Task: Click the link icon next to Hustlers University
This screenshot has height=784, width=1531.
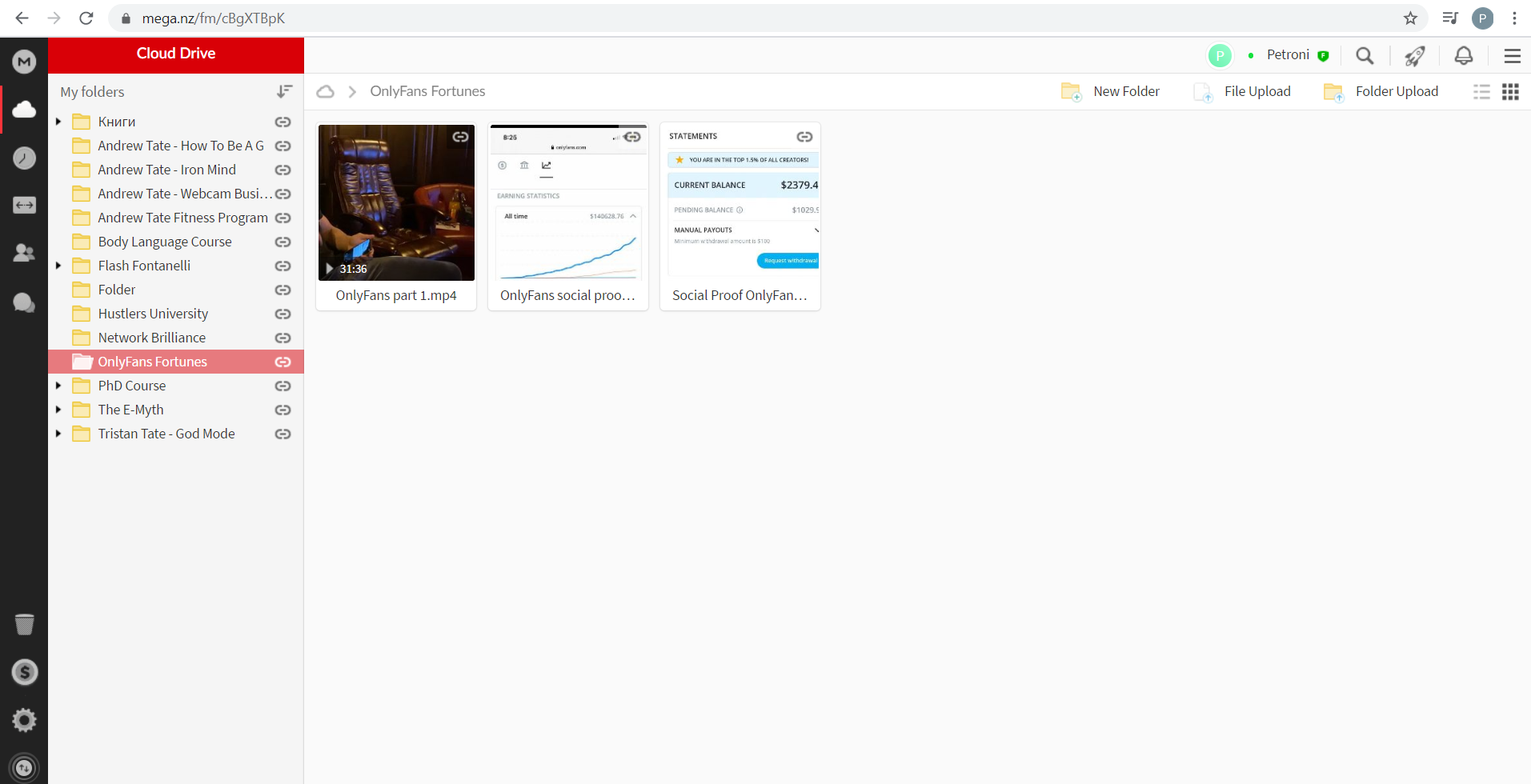Action: (283, 314)
